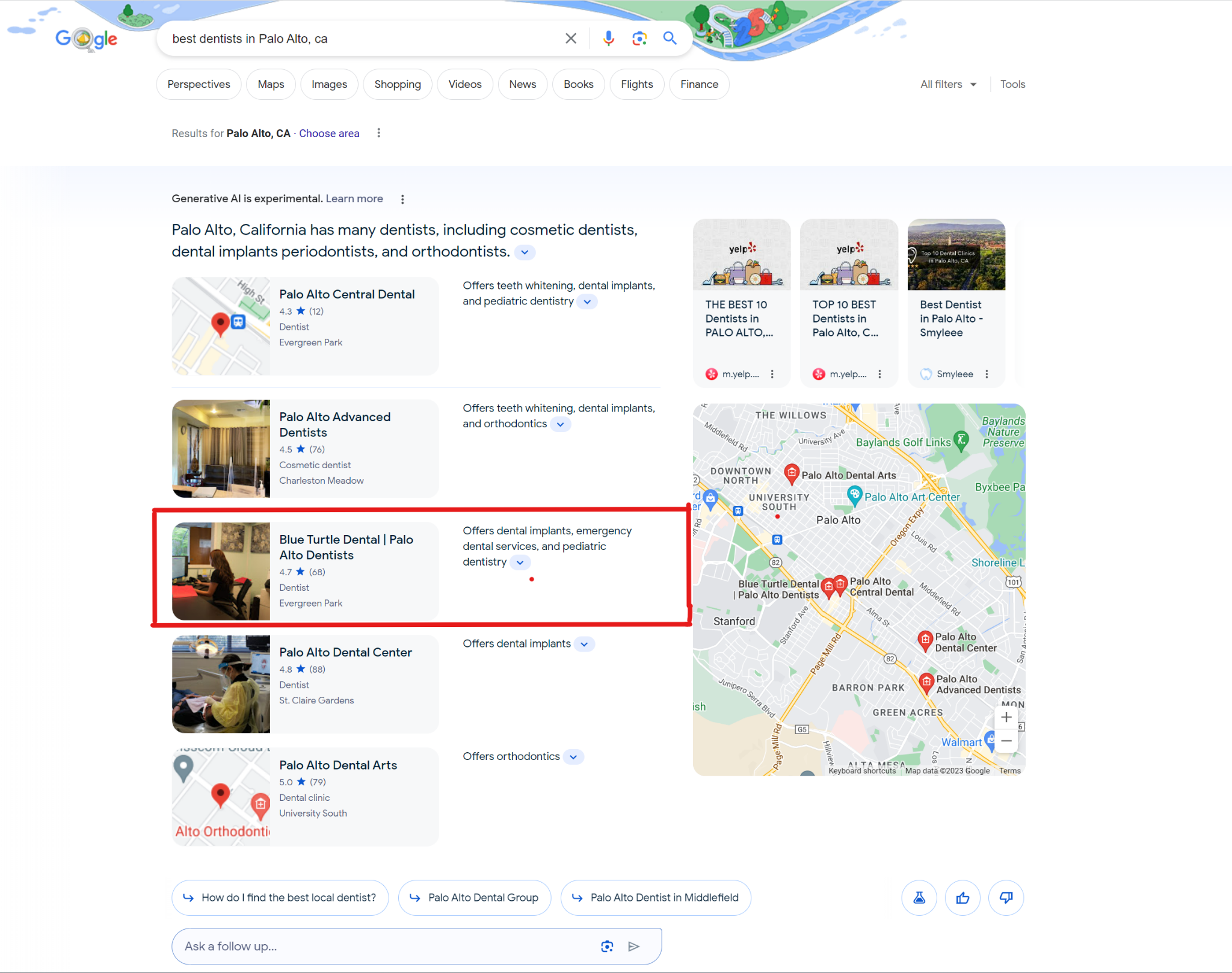
Task: Click the main search query field
Action: click(361, 39)
